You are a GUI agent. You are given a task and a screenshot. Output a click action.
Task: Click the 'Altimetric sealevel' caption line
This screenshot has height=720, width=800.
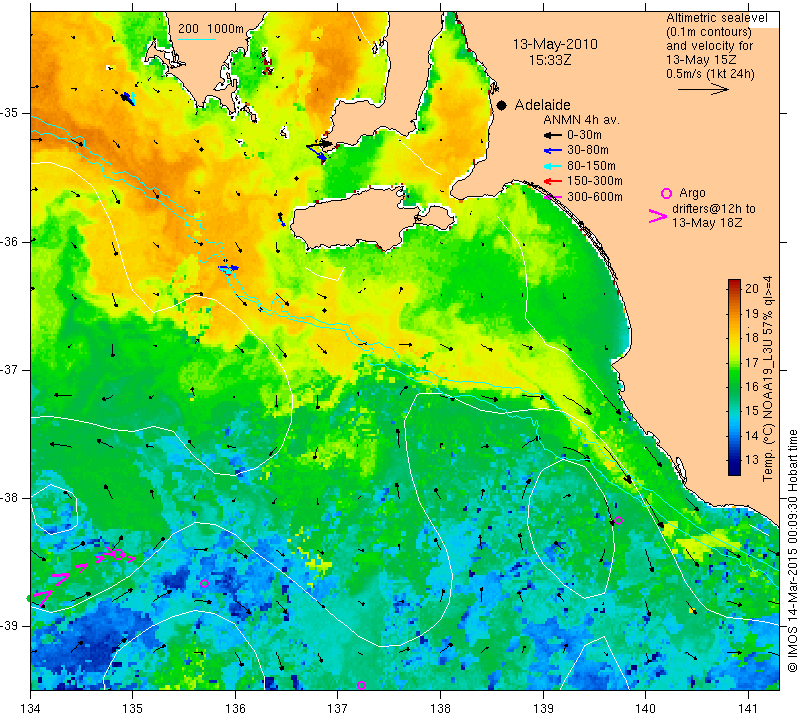click(x=717, y=18)
